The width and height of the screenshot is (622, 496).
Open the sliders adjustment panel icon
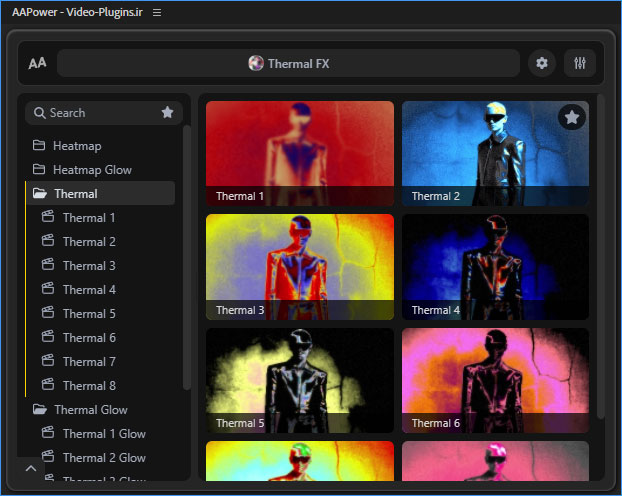pyautogui.click(x=580, y=63)
